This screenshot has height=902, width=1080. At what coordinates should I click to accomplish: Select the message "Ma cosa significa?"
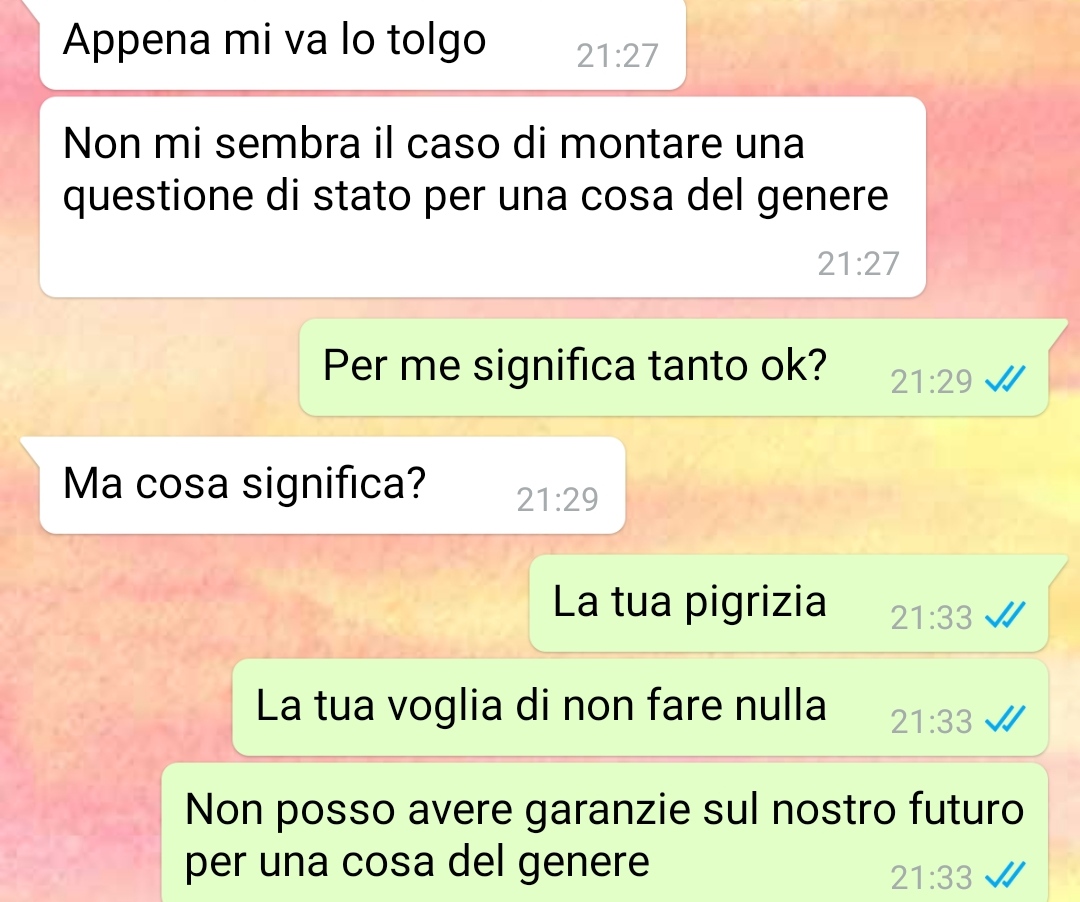pos(332,485)
